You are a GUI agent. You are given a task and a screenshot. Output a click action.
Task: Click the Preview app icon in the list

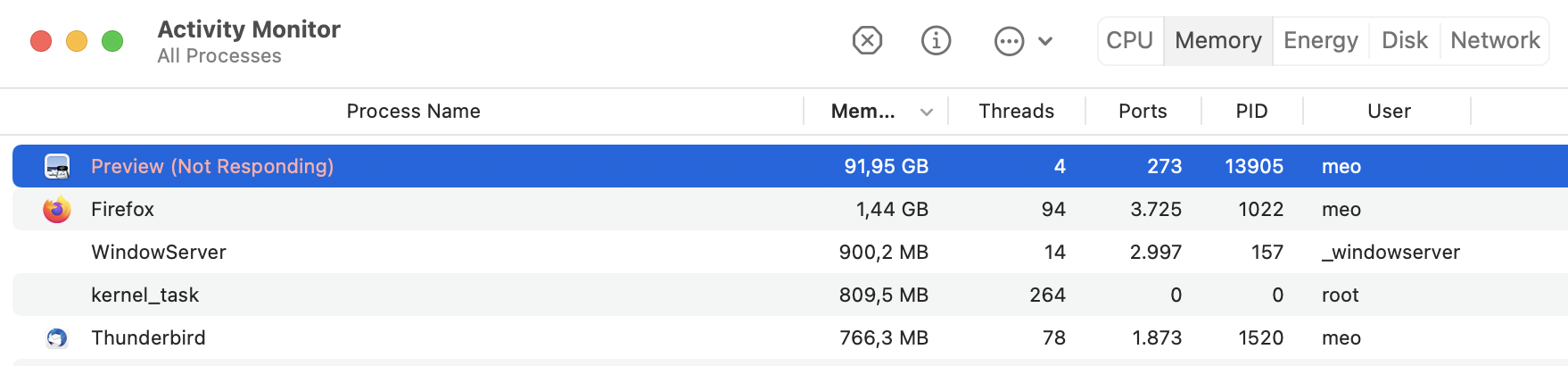point(57,166)
